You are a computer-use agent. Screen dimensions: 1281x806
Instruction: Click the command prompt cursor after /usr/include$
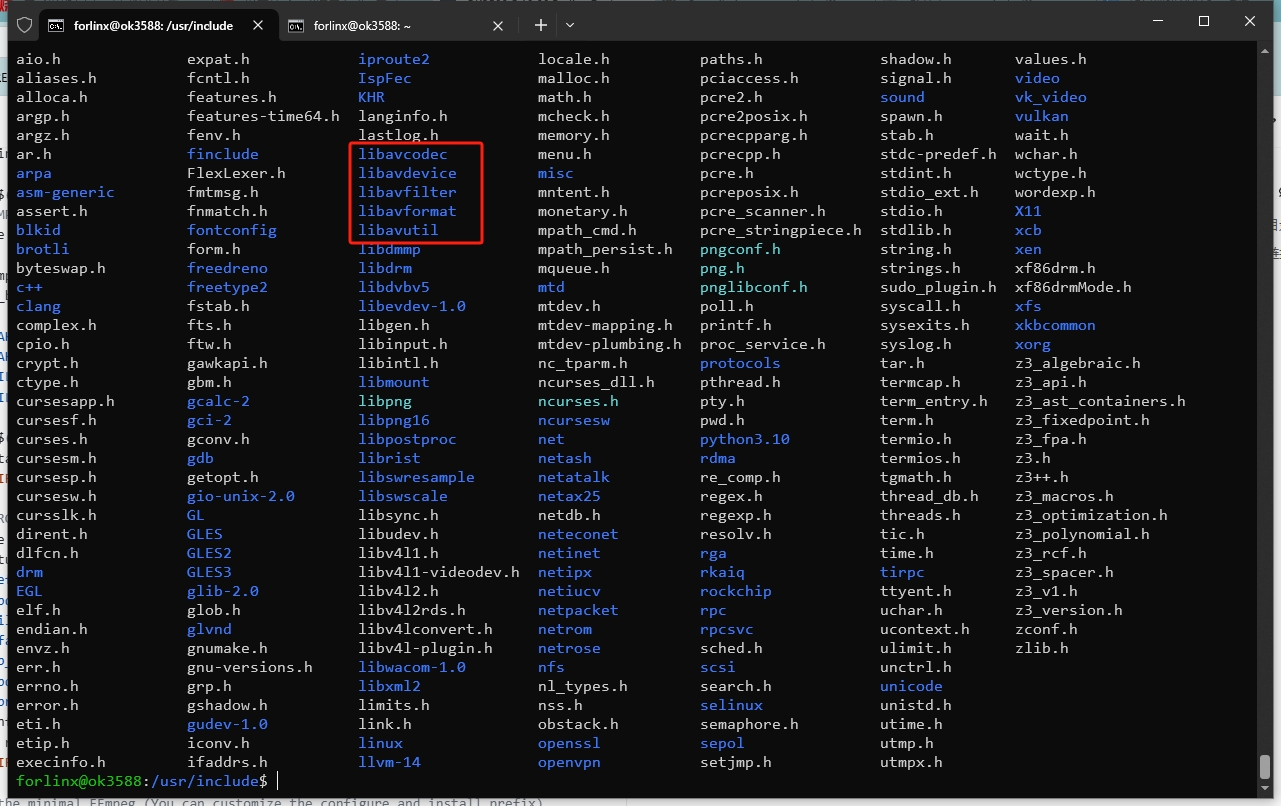pos(278,781)
